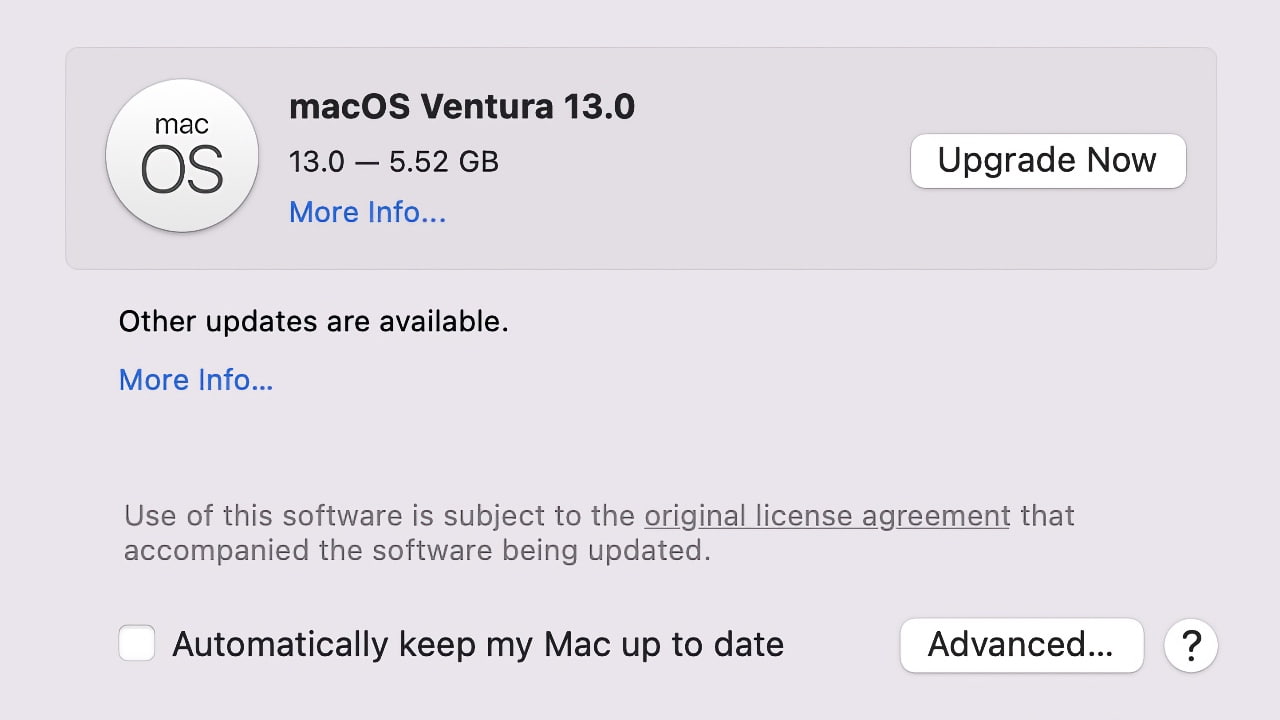The height and width of the screenshot is (720, 1280).
Task: Click the 13.0 — 5.52 GB size text
Action: 393,162
